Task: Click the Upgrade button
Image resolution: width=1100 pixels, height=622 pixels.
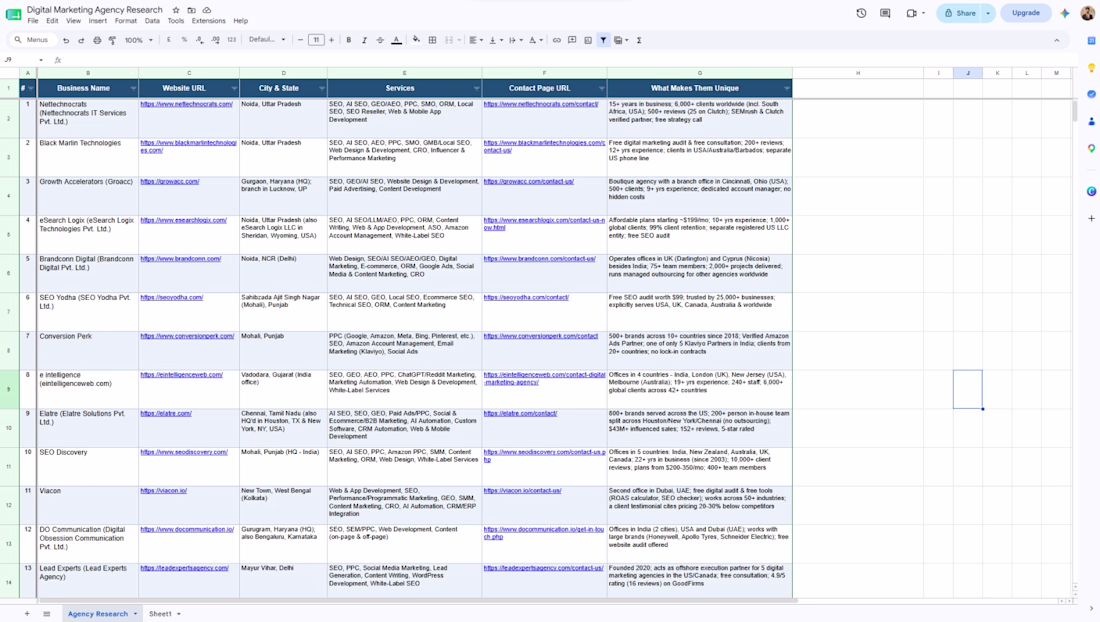Action: [1026, 13]
